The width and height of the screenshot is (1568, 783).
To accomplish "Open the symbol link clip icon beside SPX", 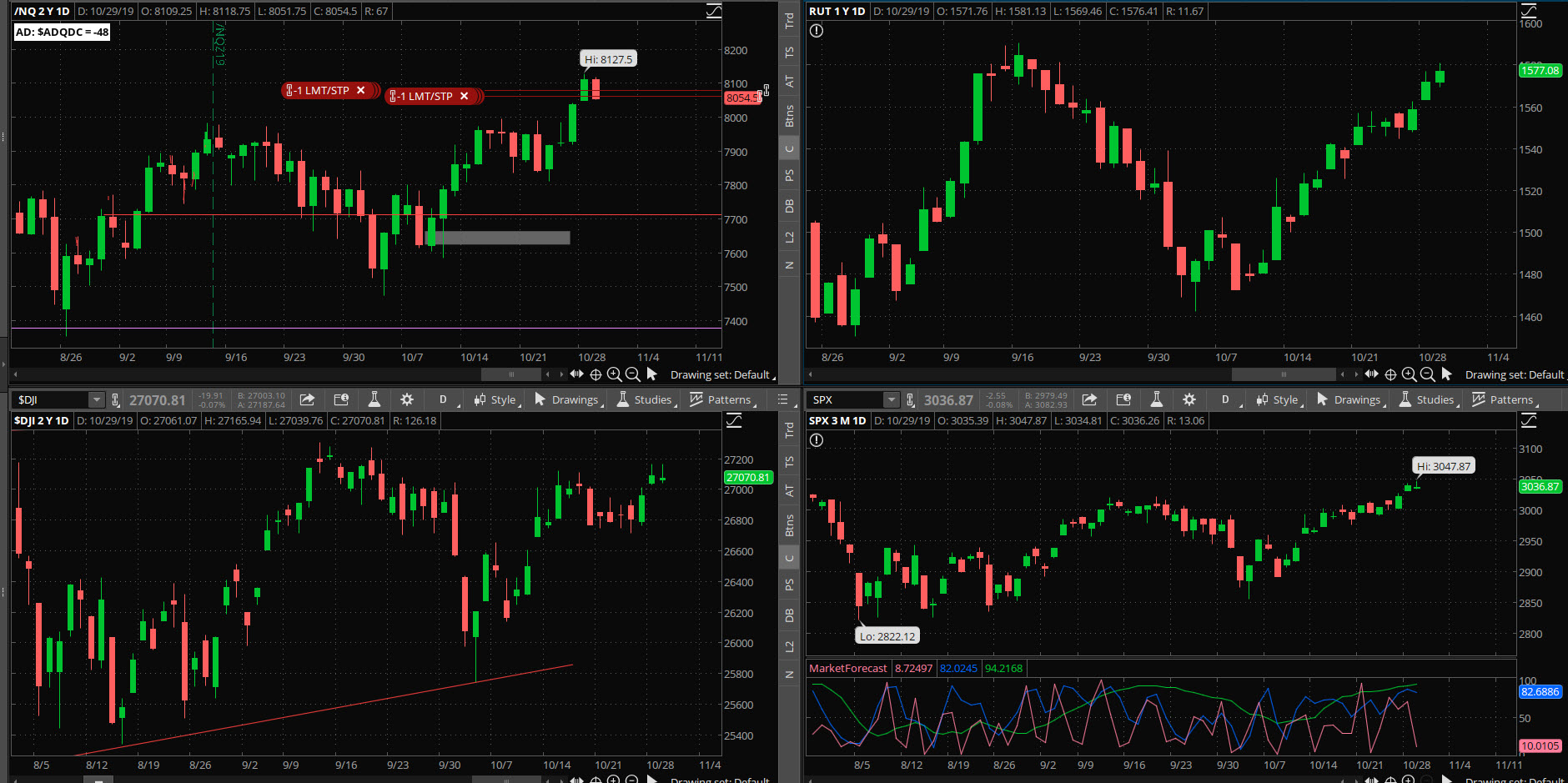I will click(911, 399).
